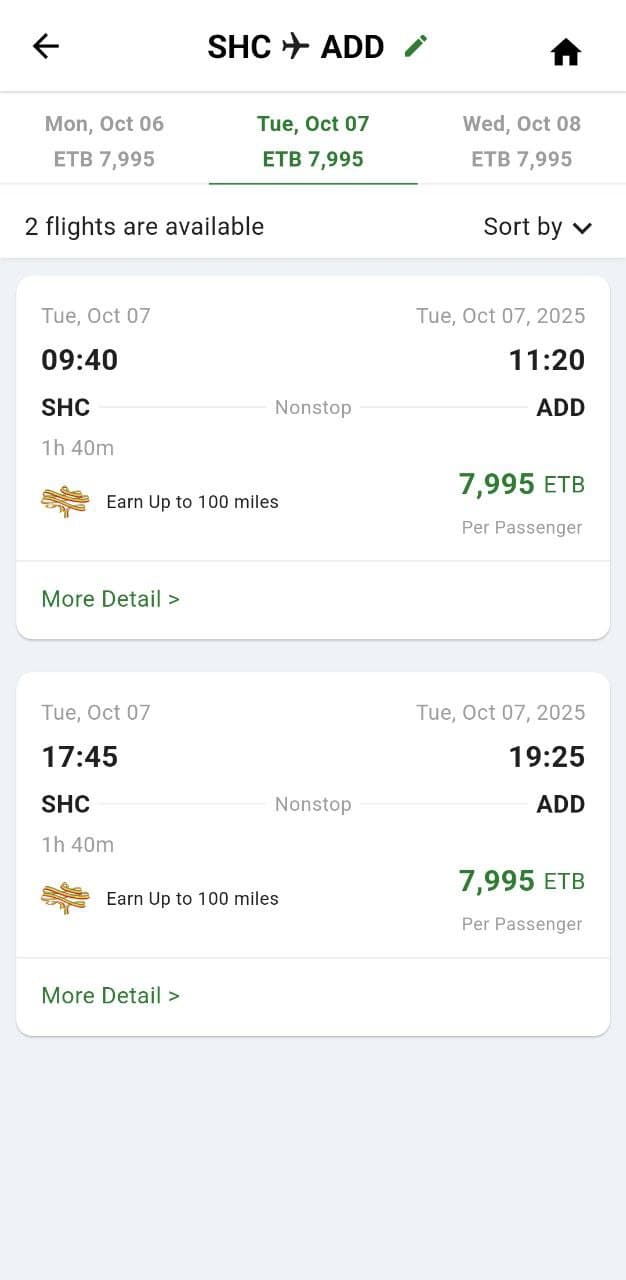Tap miles emblem on 17:45 flight
The height and width of the screenshot is (1280, 626).
tap(65, 898)
